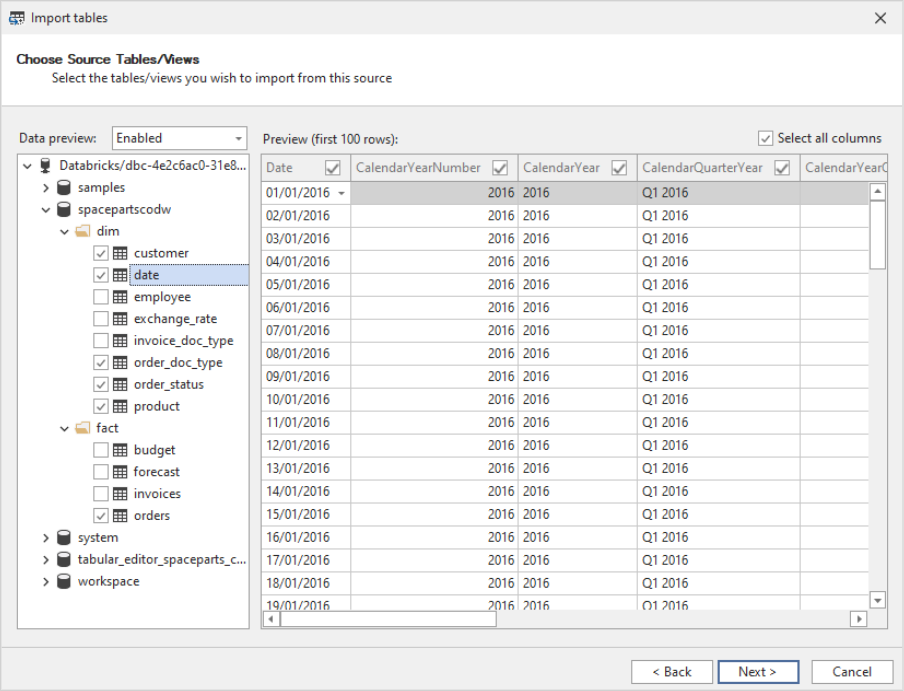Image resolution: width=904 pixels, height=691 pixels.
Task: Click the workspace database icon
Action: pos(62,581)
